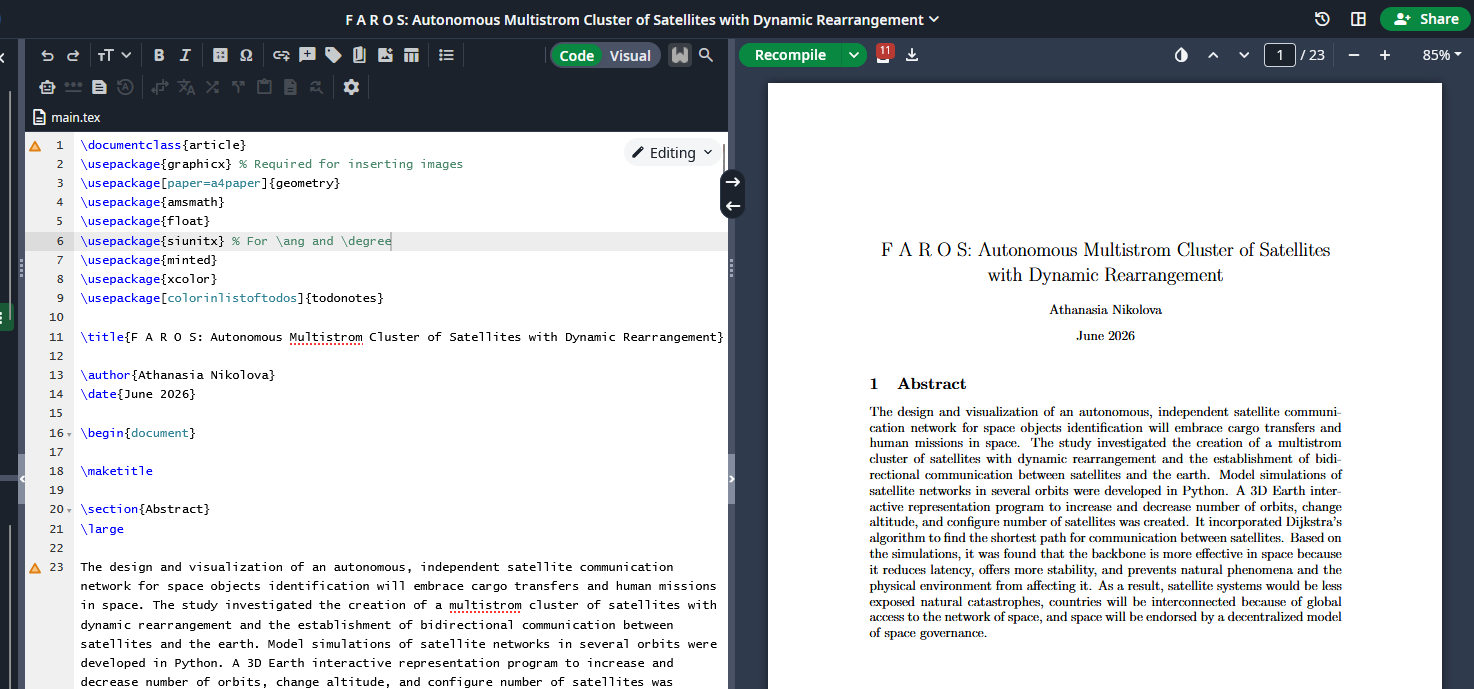1474x689 pixels.
Task: Switch editor to Code mode
Action: [x=576, y=56]
